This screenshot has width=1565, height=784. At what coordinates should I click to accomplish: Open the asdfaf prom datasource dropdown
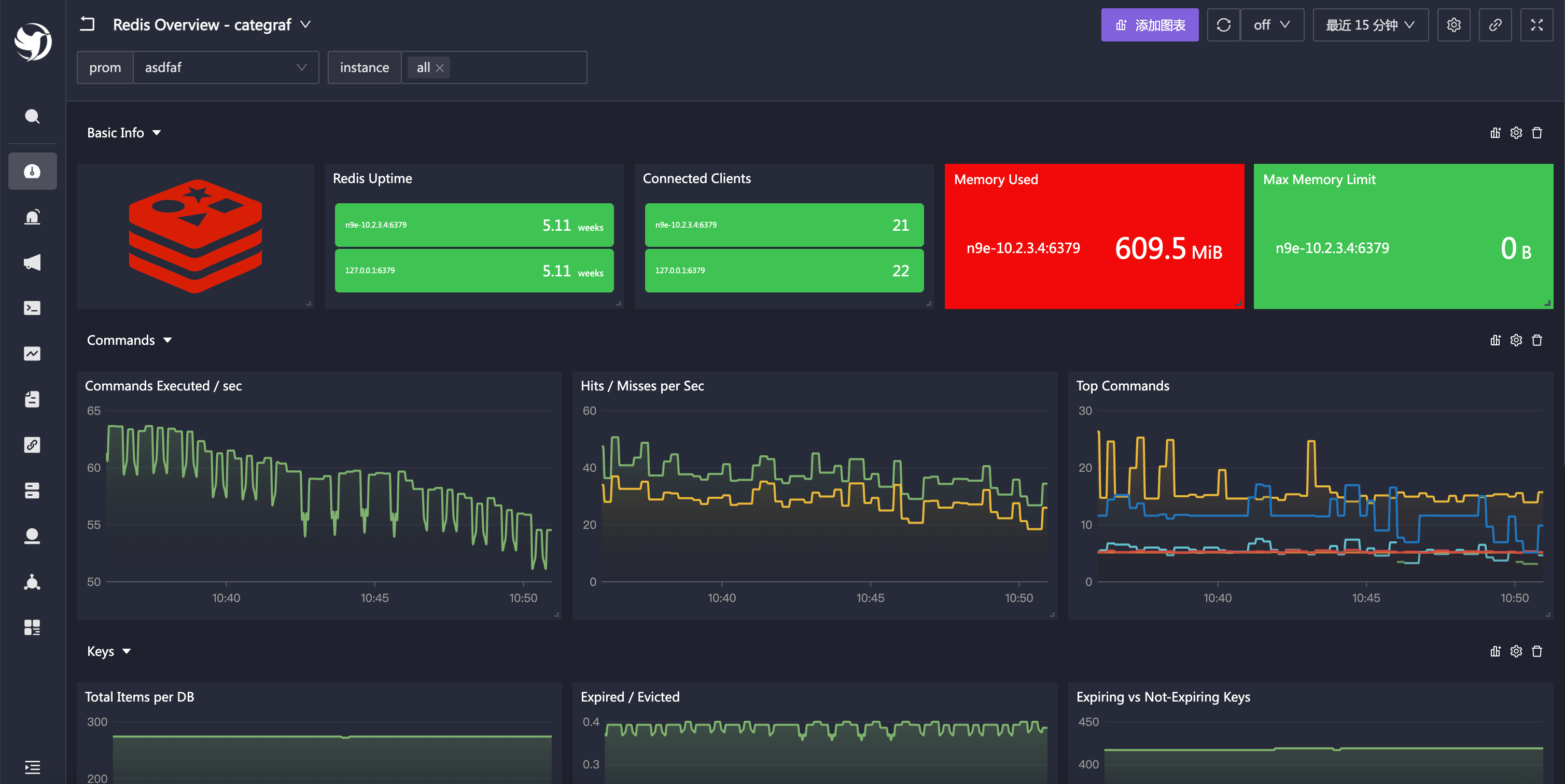[226, 67]
